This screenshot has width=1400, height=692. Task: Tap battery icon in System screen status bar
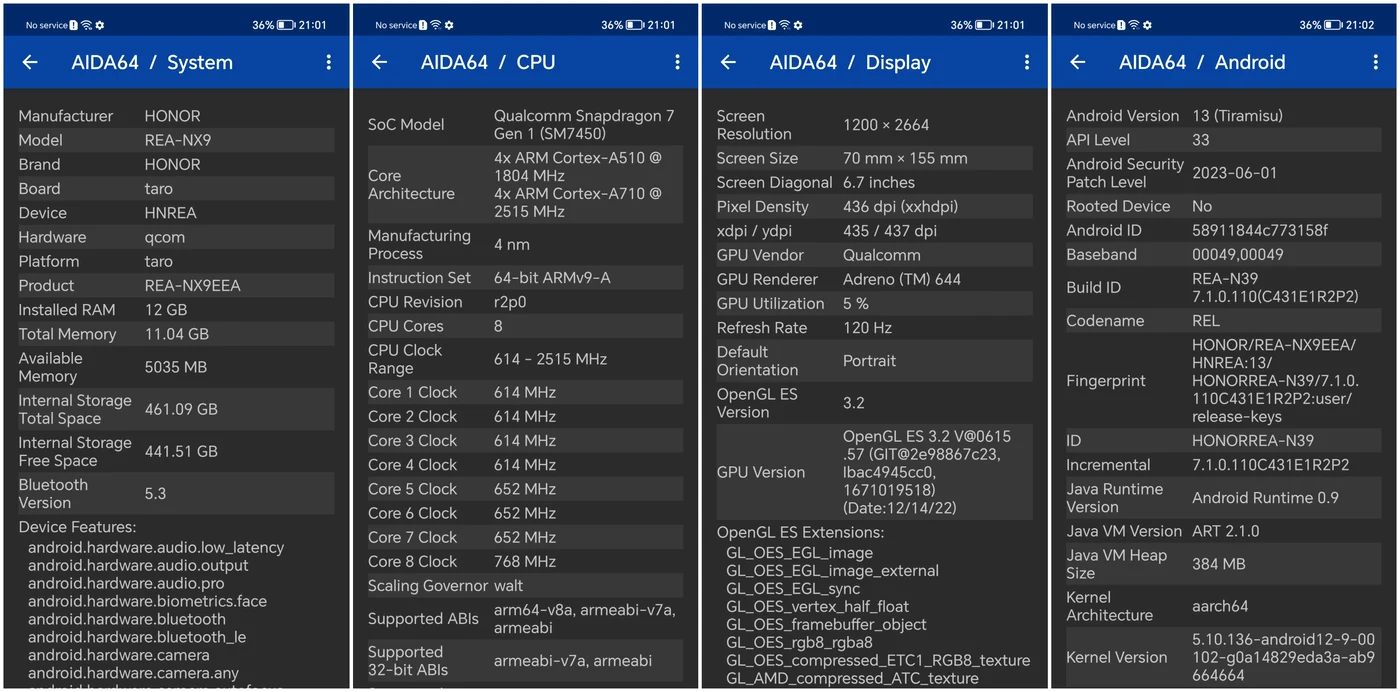coord(286,25)
